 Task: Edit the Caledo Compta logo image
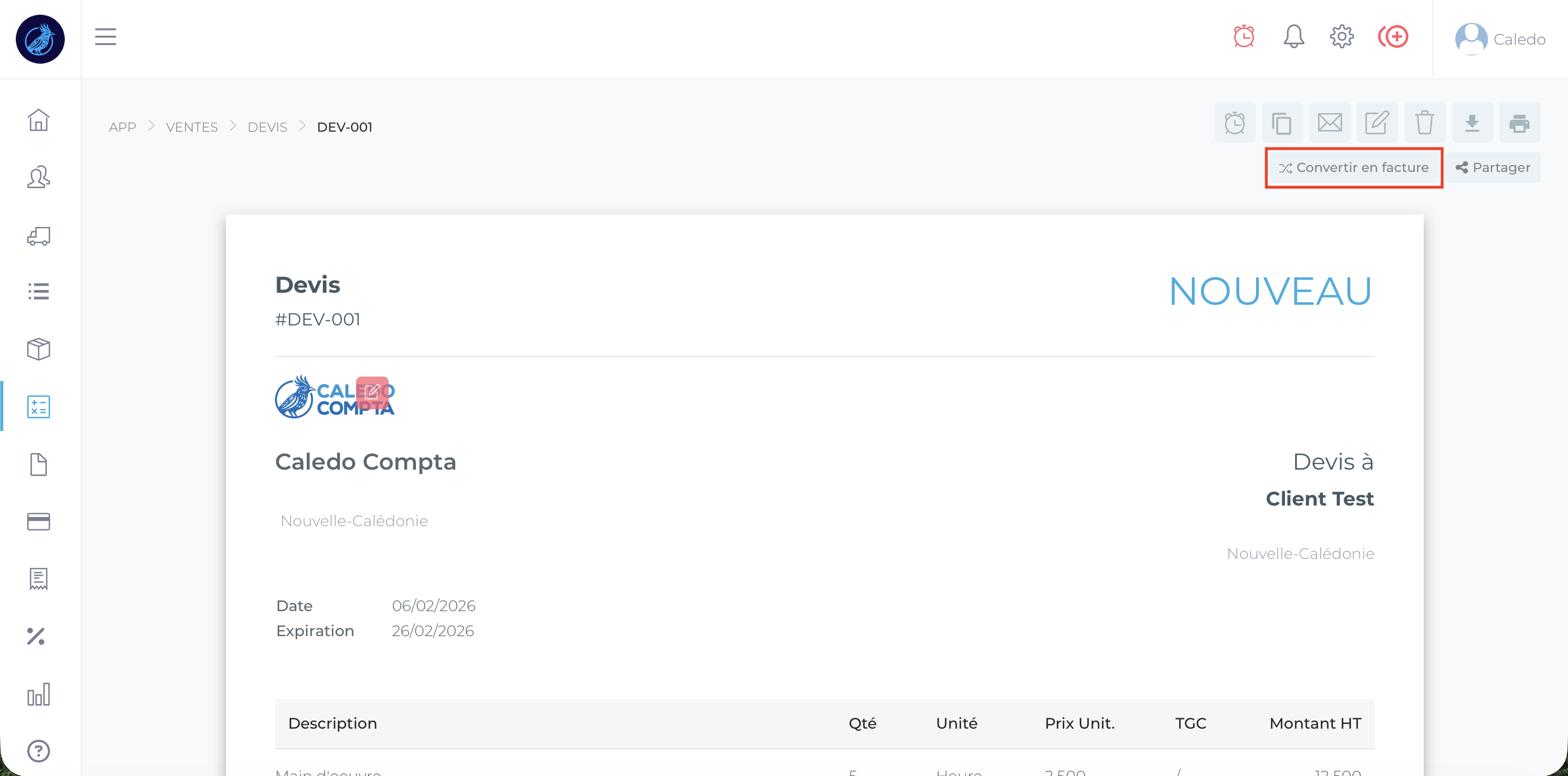372,391
